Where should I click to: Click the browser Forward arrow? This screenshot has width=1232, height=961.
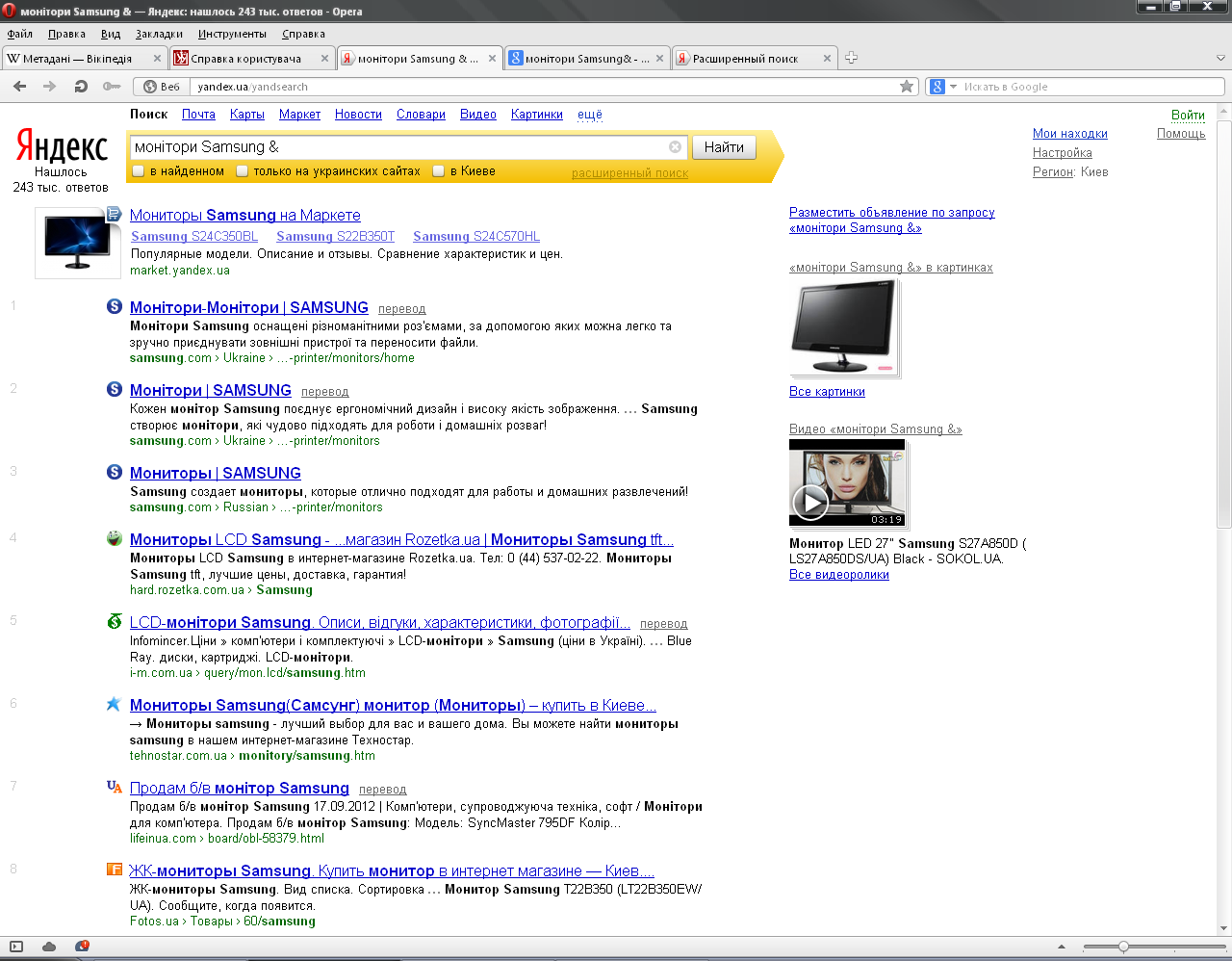[x=49, y=87]
